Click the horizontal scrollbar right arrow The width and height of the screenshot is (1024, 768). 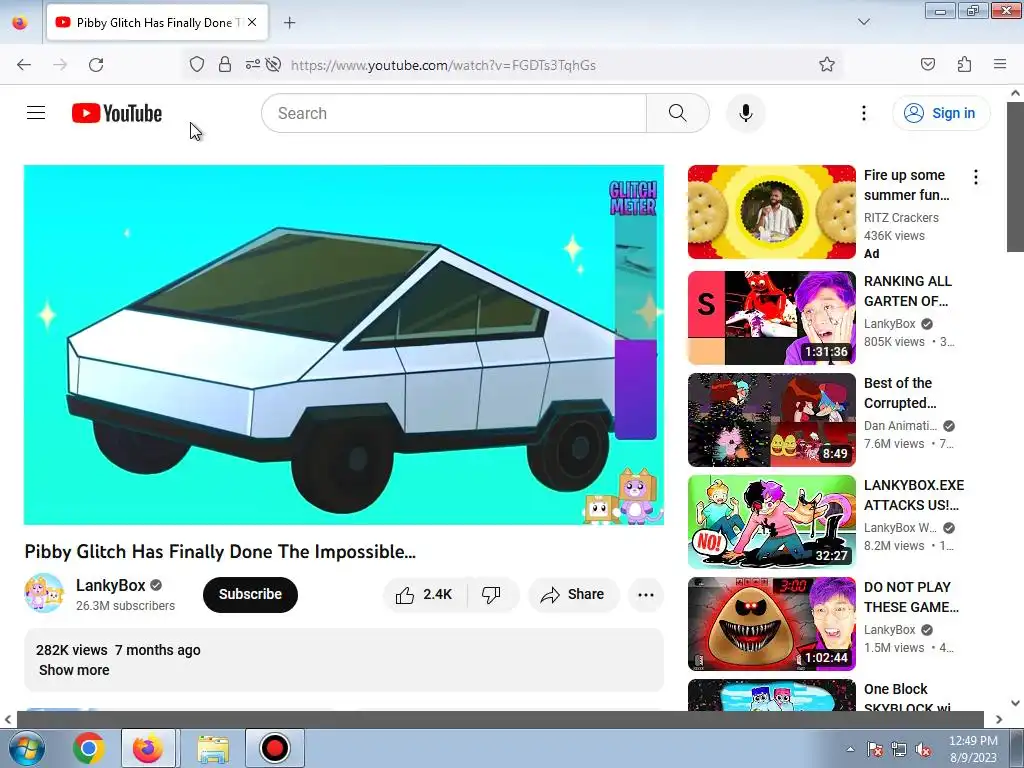coord(998,719)
